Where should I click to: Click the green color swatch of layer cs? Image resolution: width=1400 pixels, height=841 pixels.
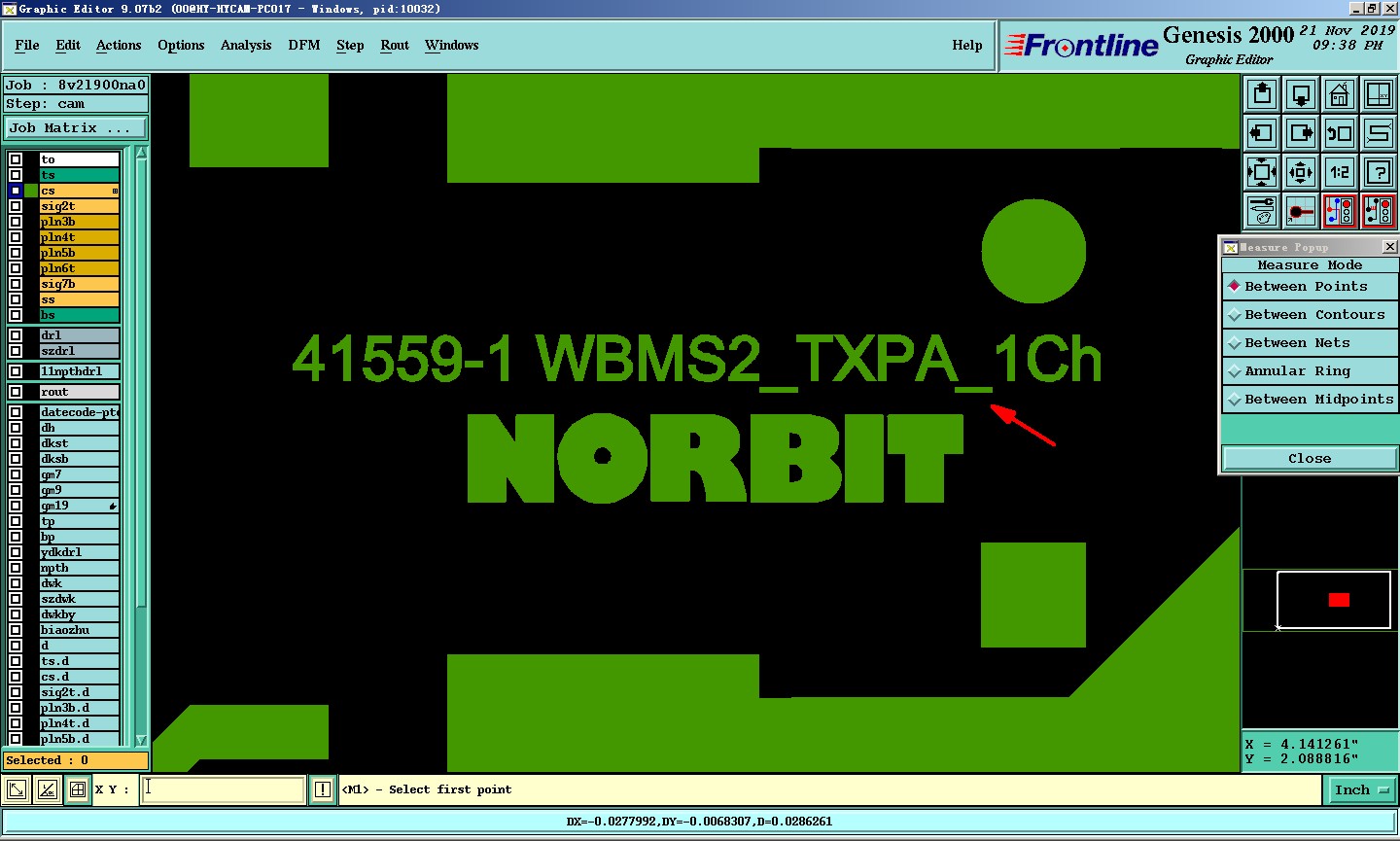pos(31,191)
